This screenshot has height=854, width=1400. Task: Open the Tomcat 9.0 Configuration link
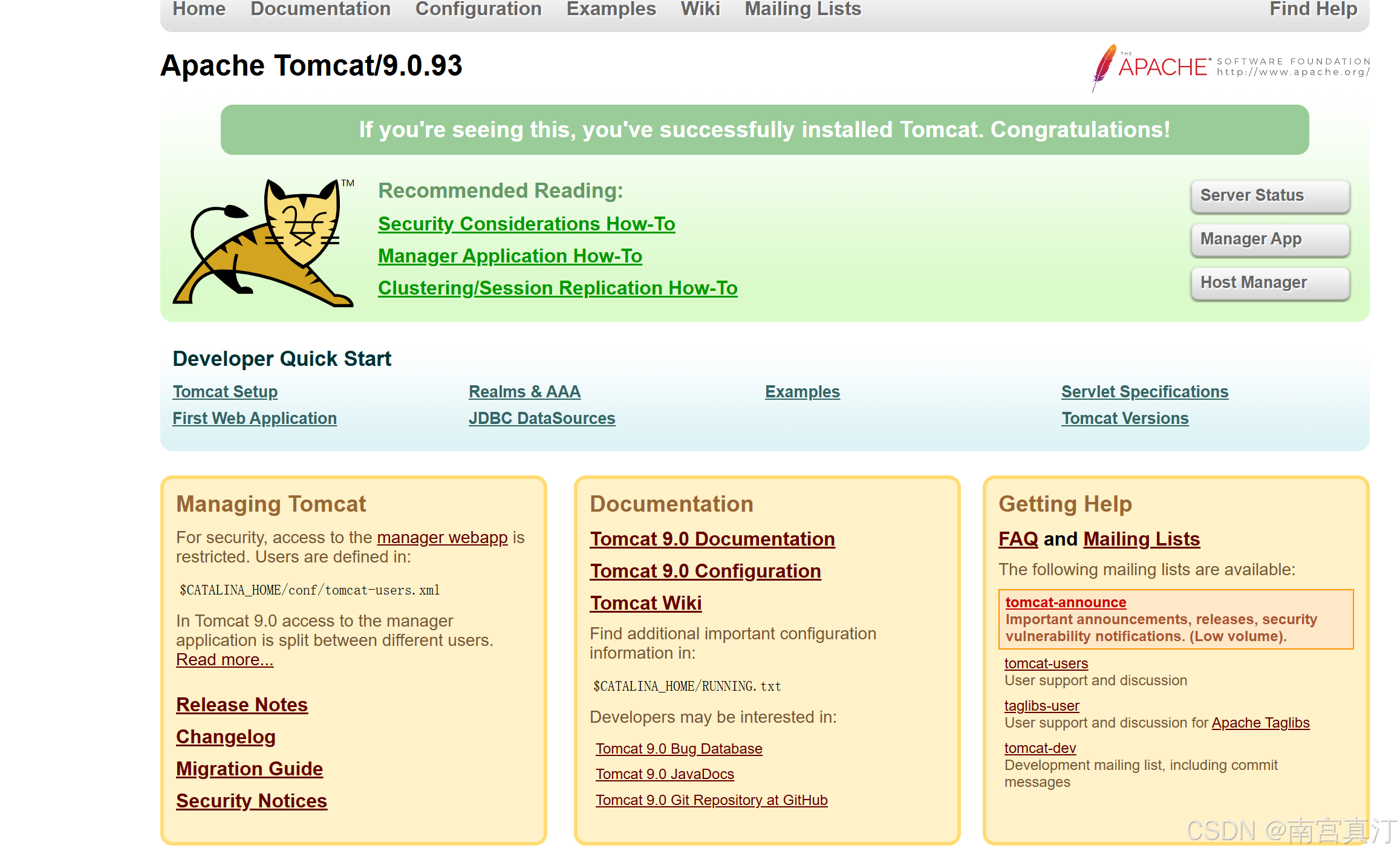pos(705,571)
